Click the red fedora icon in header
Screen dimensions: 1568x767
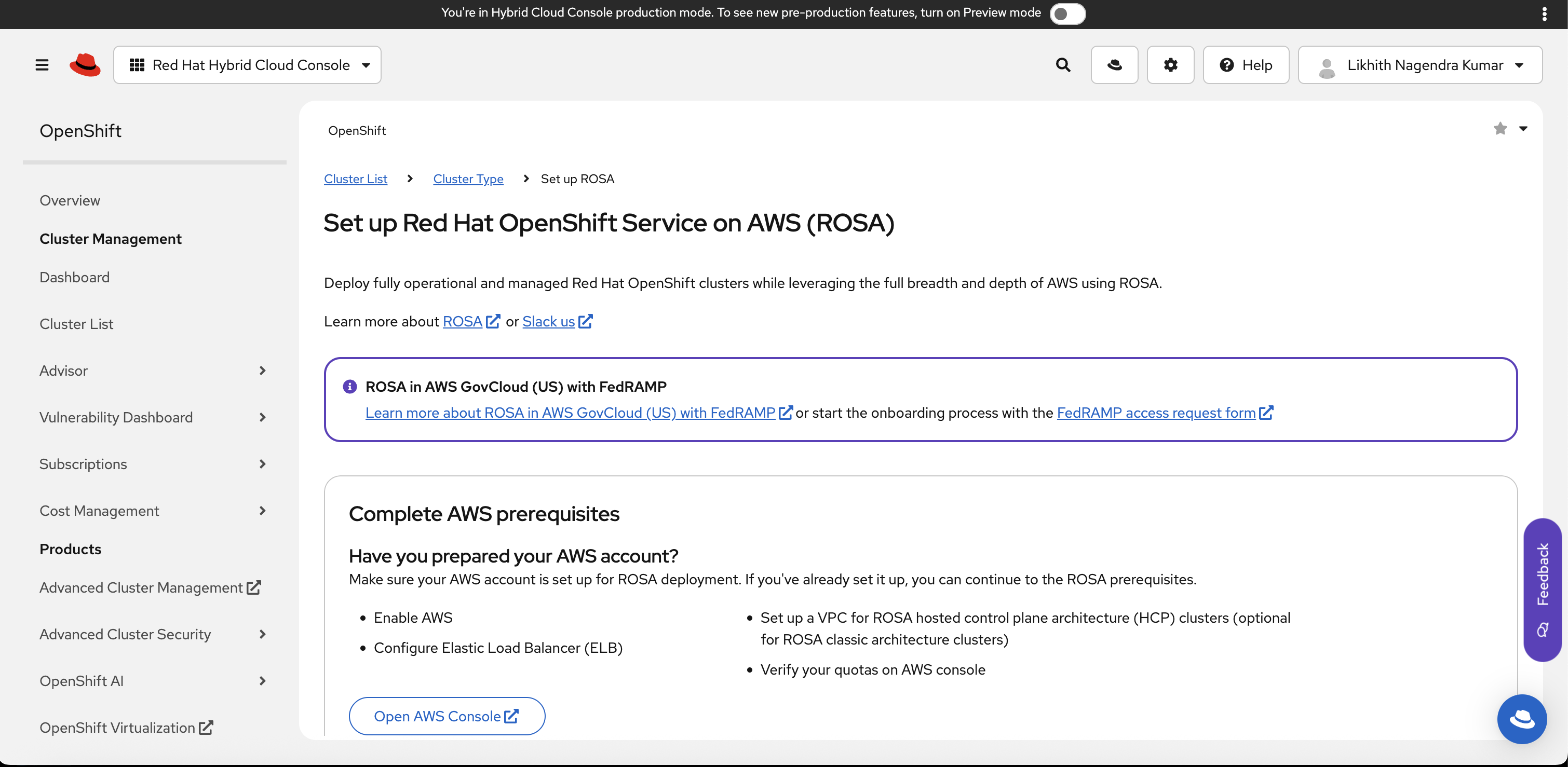point(1114,64)
